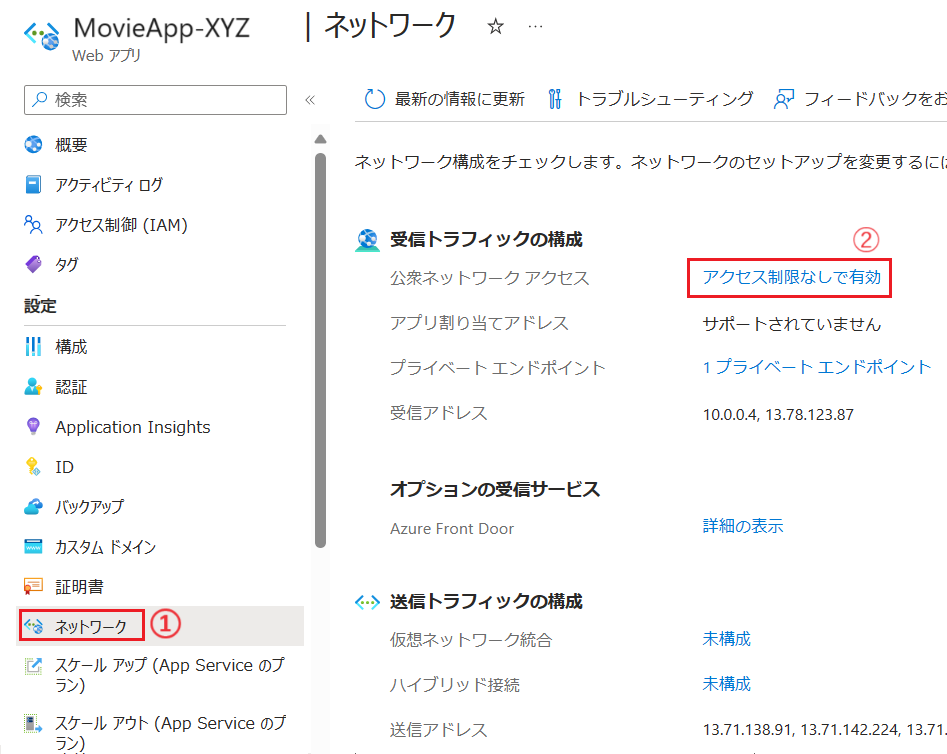Open アクセス制限なしで有効 link
947x754 pixels.
click(x=791, y=277)
